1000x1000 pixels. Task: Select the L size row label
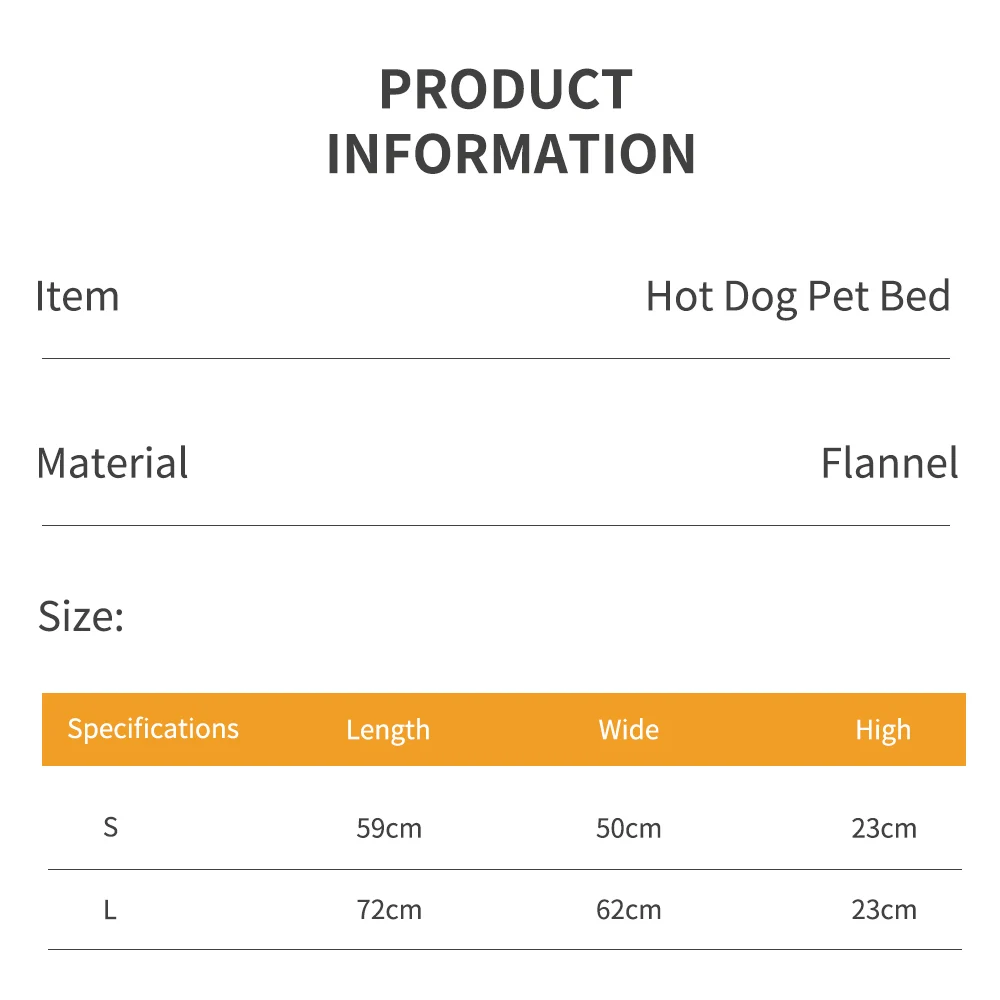click(x=110, y=910)
